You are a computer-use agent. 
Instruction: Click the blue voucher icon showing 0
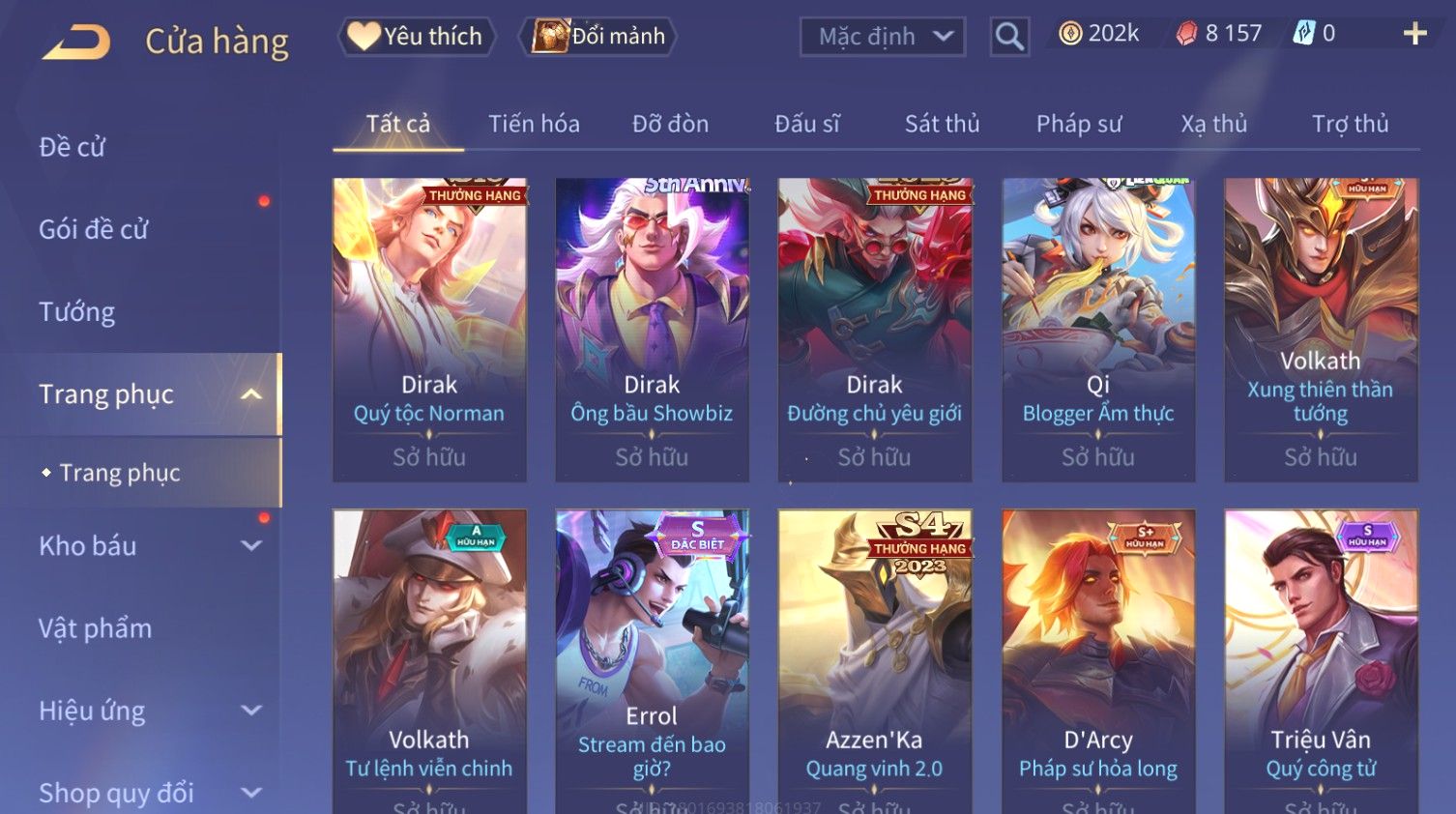coord(1304,34)
